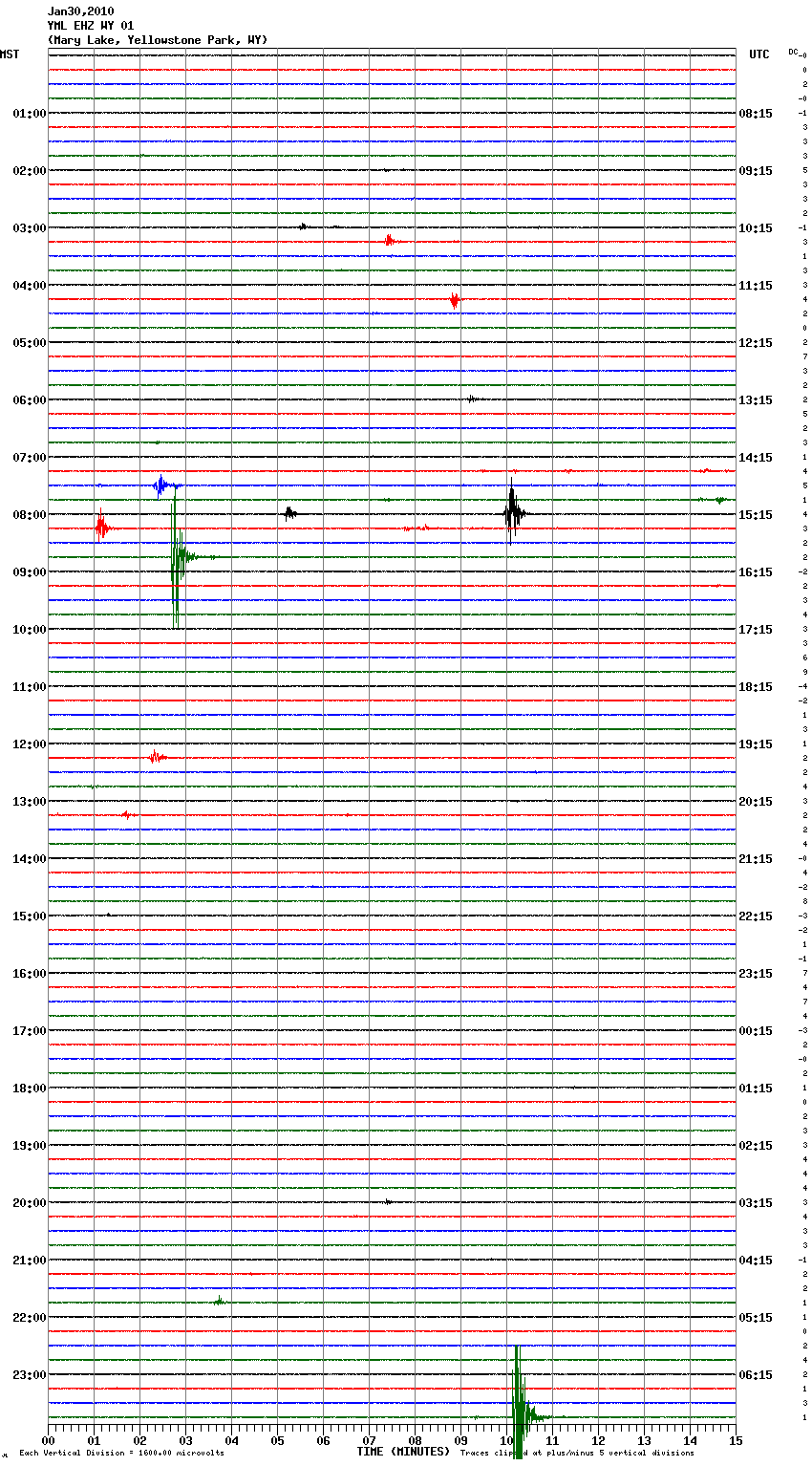812x1466 pixels.
Task: Select the 09:00 MST time label
Action: 30,572
